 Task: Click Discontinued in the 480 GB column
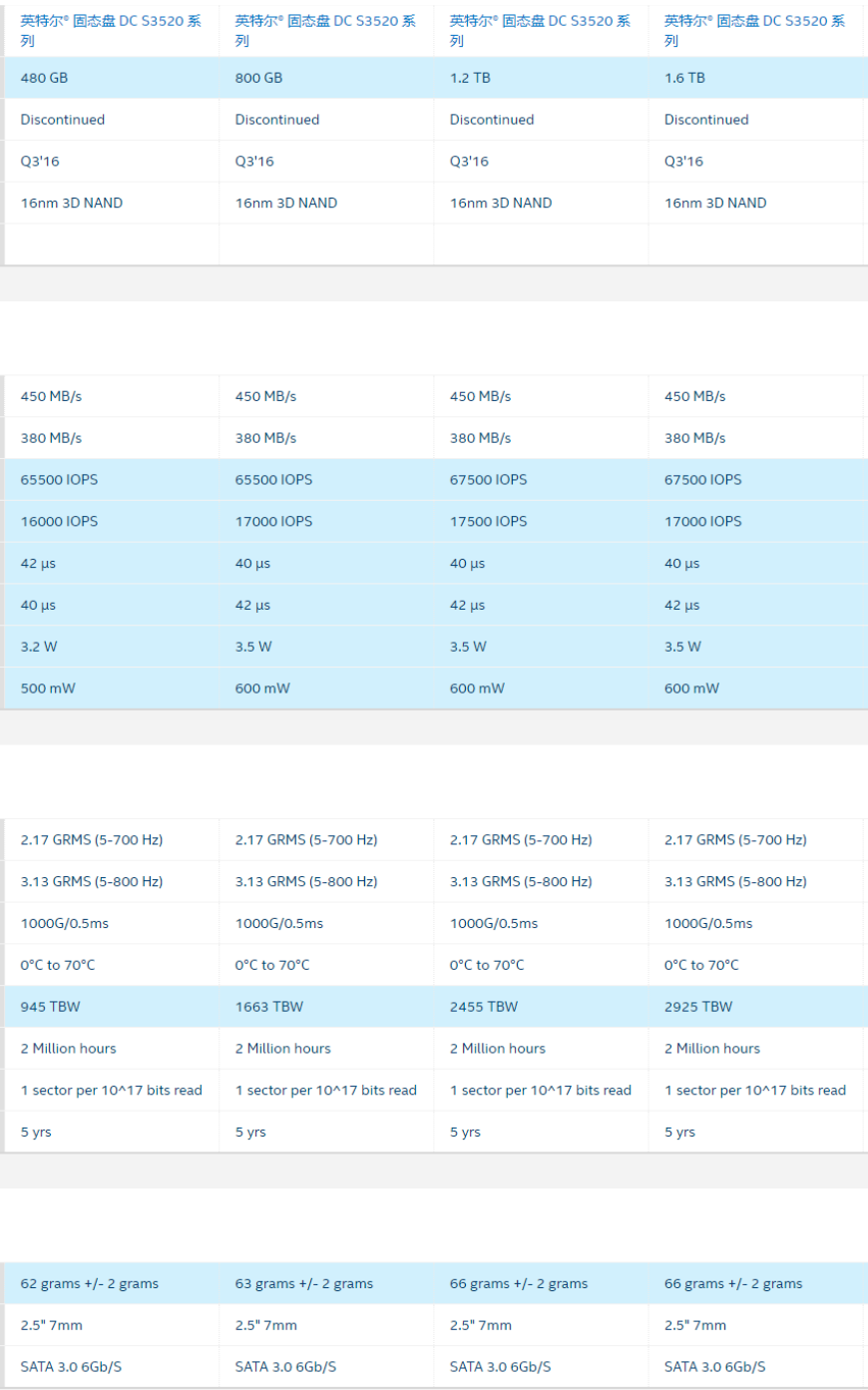pos(63,120)
